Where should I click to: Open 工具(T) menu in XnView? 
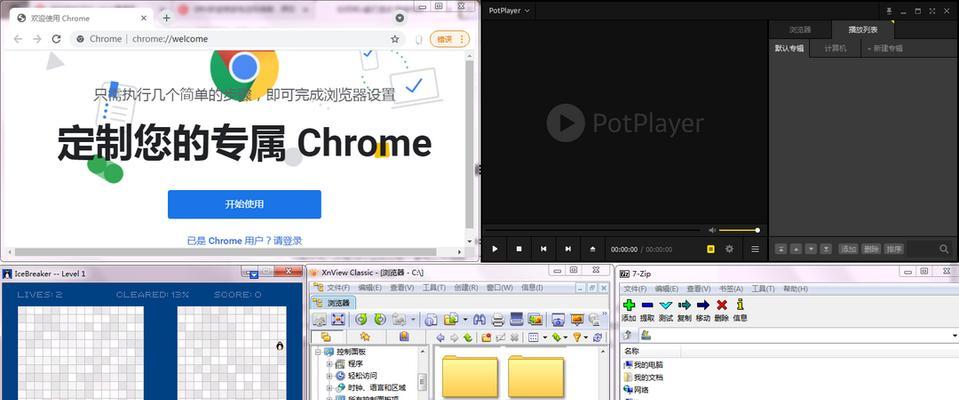pyautogui.click(x=434, y=287)
